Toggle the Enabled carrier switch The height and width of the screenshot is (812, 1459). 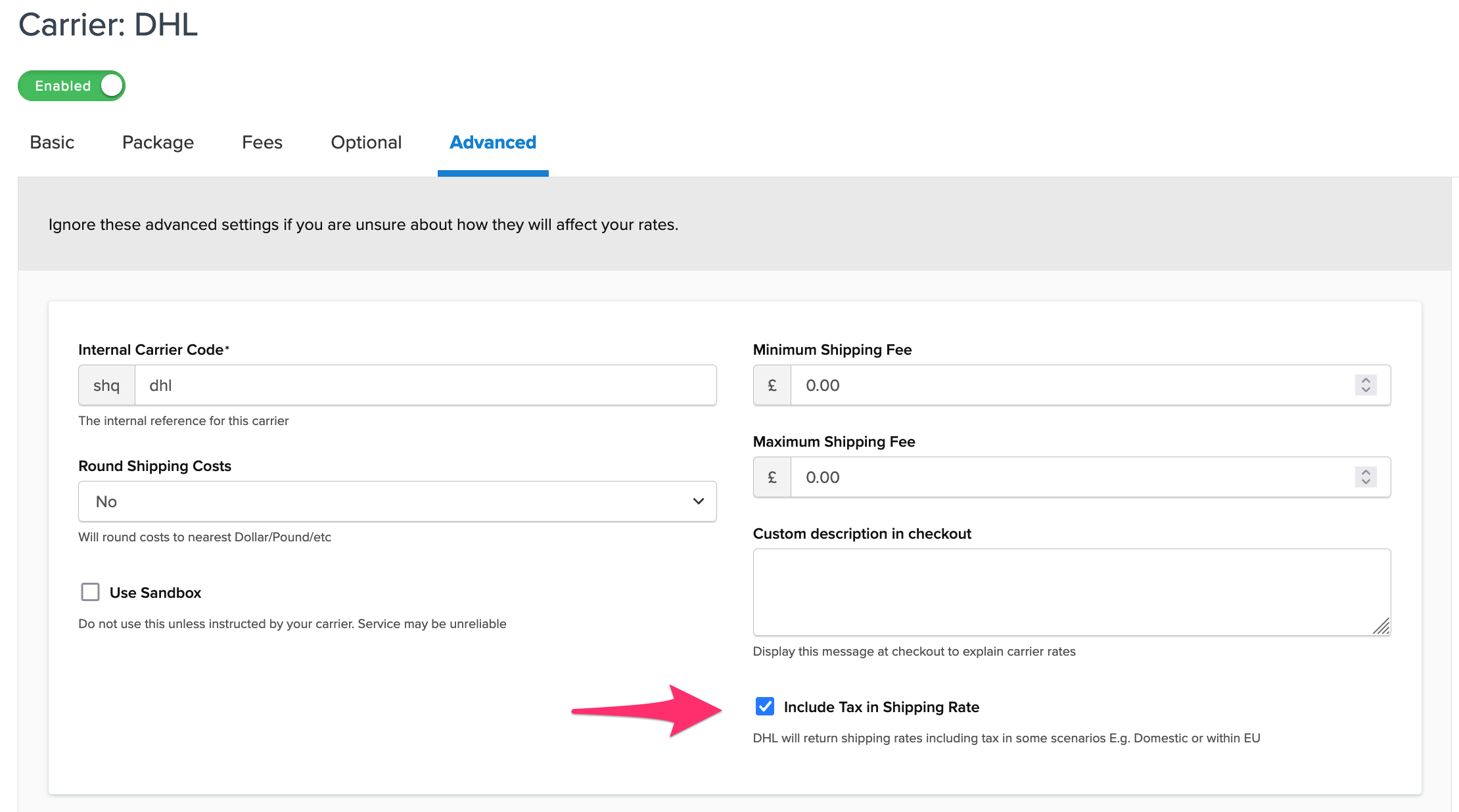click(72, 86)
